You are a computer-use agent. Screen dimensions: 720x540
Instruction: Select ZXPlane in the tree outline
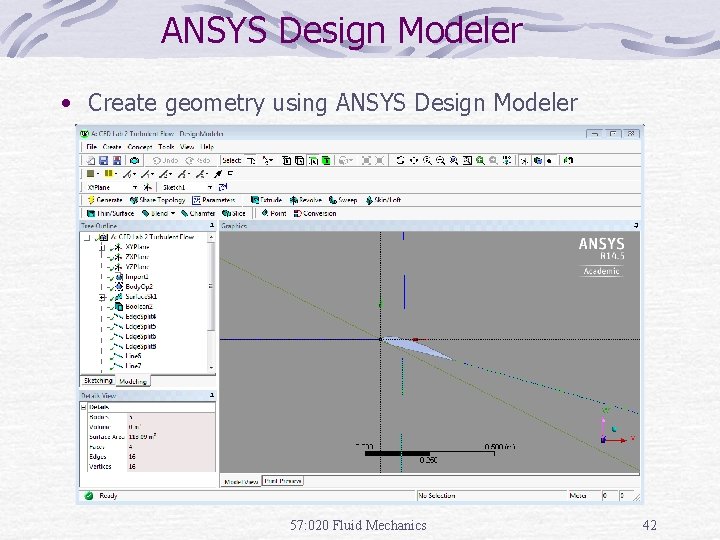point(137,257)
